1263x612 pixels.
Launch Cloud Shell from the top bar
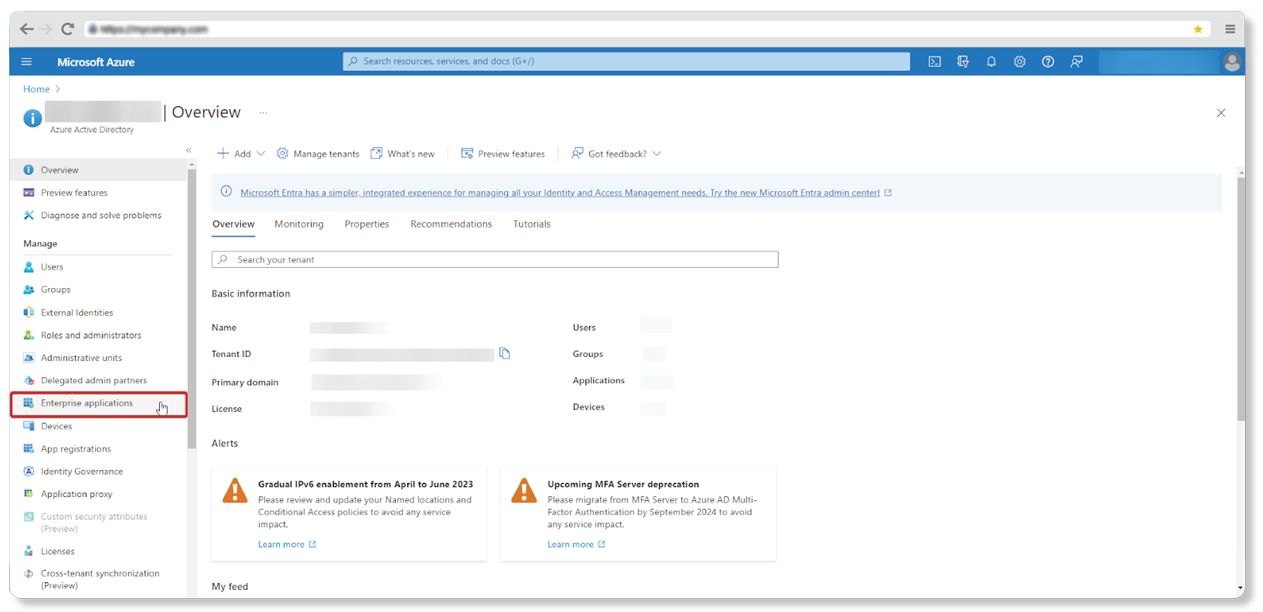tap(934, 62)
